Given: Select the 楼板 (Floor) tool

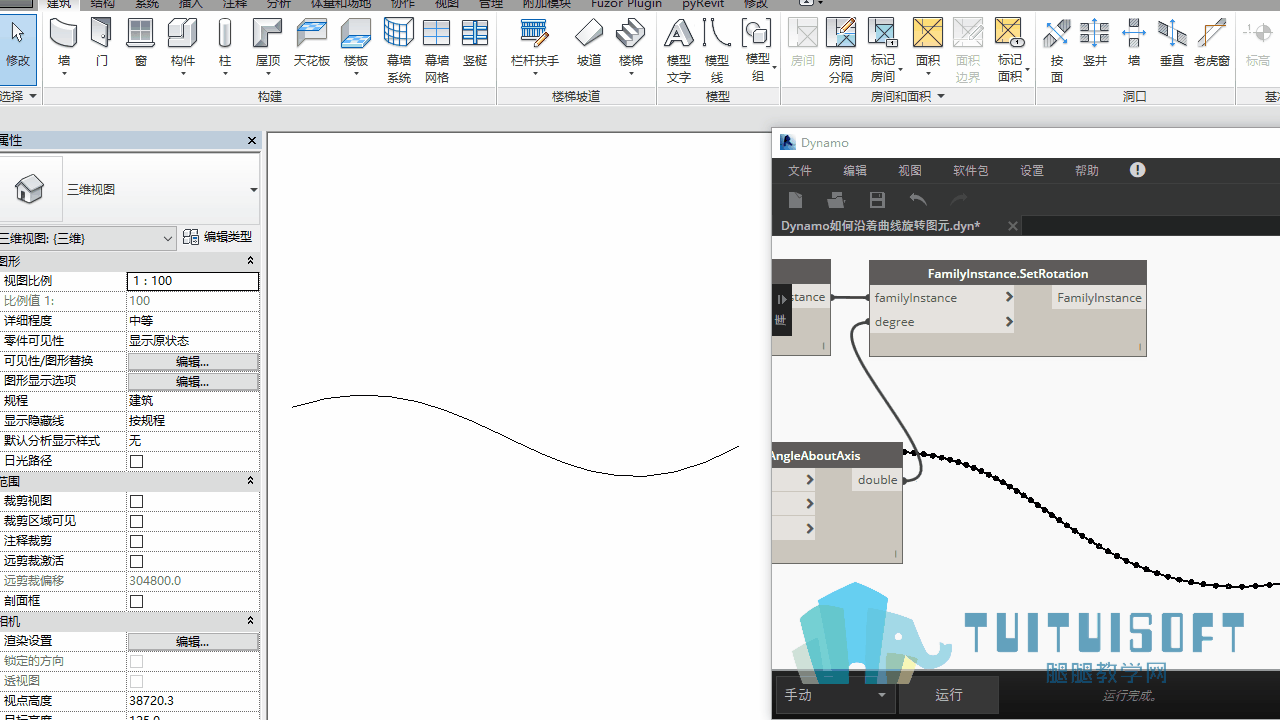Looking at the screenshot, I should click(x=356, y=46).
